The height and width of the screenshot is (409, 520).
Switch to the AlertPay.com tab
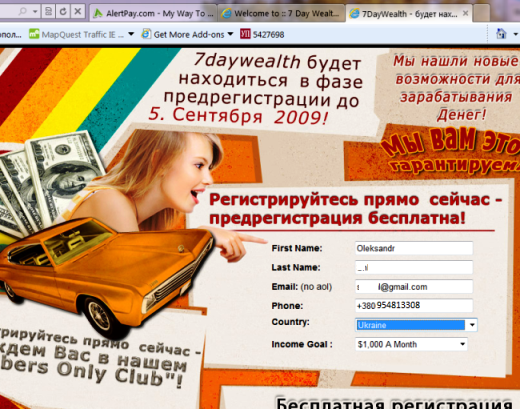tap(154, 13)
